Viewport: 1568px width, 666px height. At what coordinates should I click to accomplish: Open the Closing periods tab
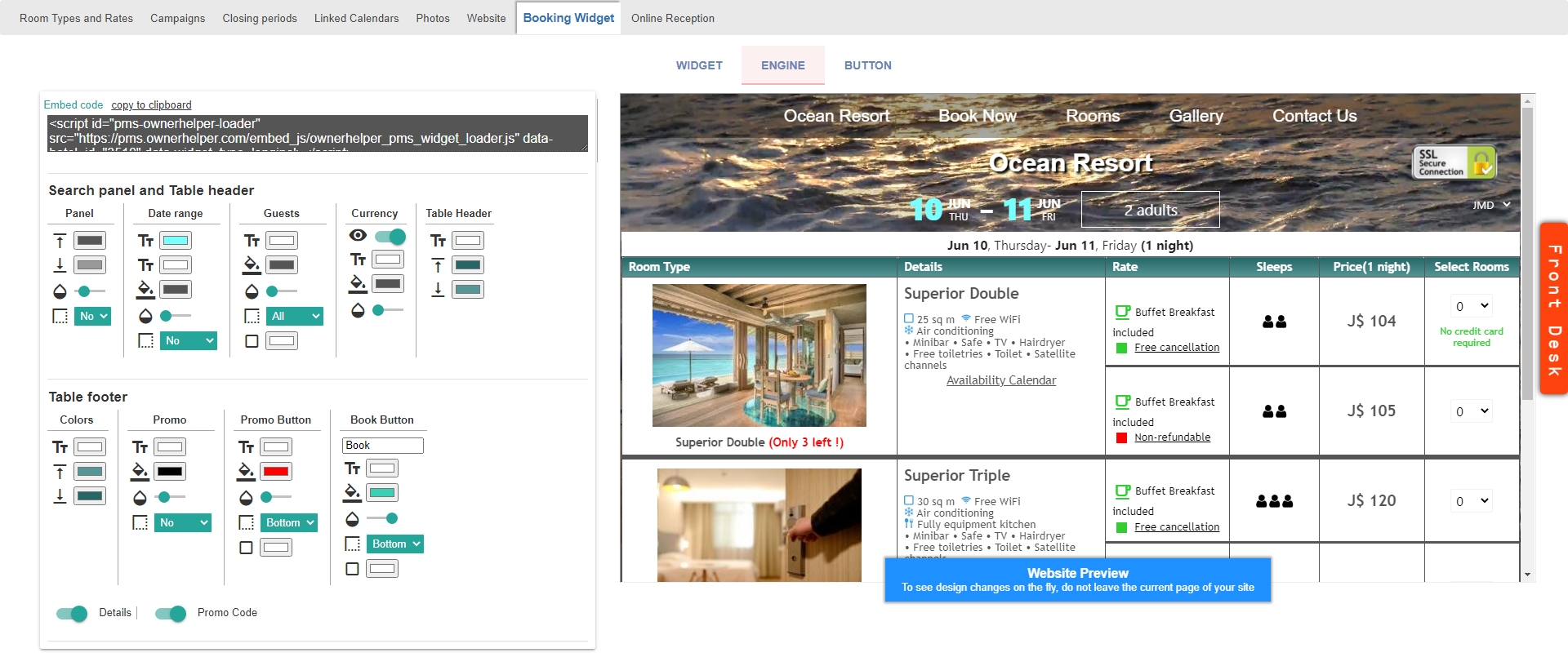(260, 18)
